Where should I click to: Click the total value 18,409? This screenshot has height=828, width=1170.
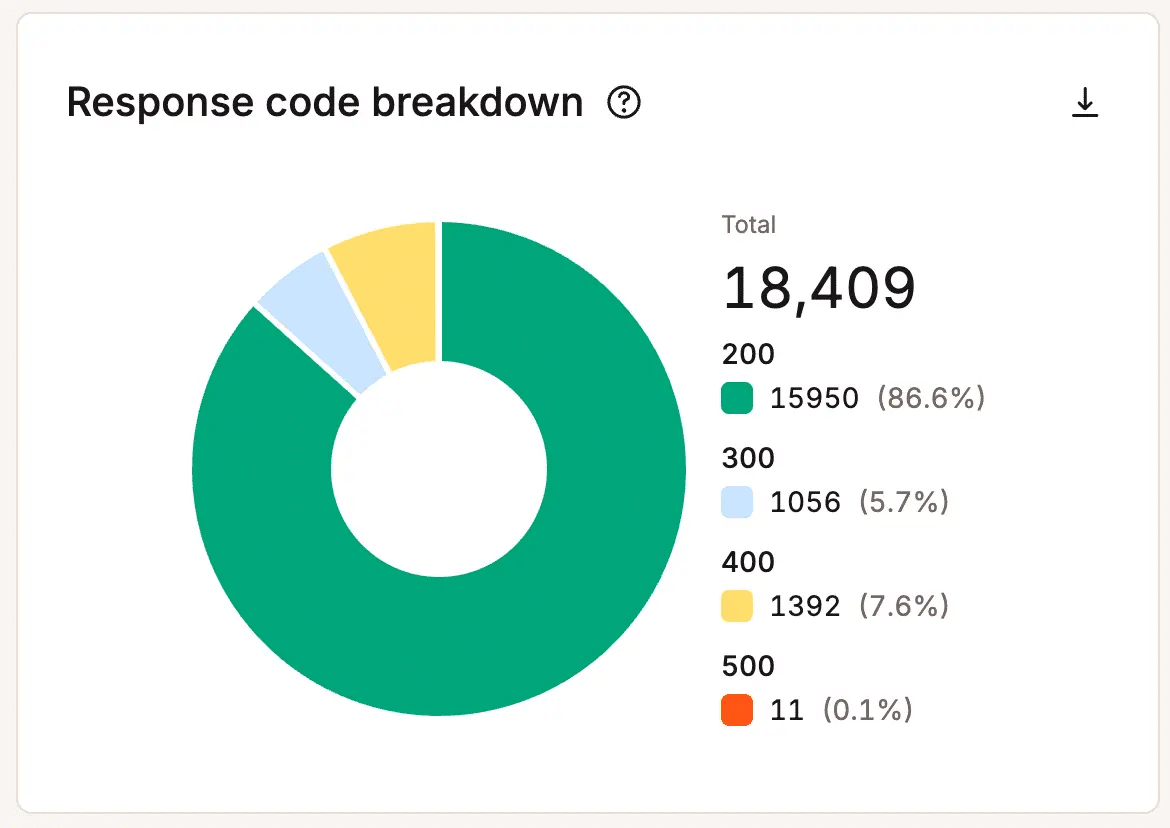818,289
